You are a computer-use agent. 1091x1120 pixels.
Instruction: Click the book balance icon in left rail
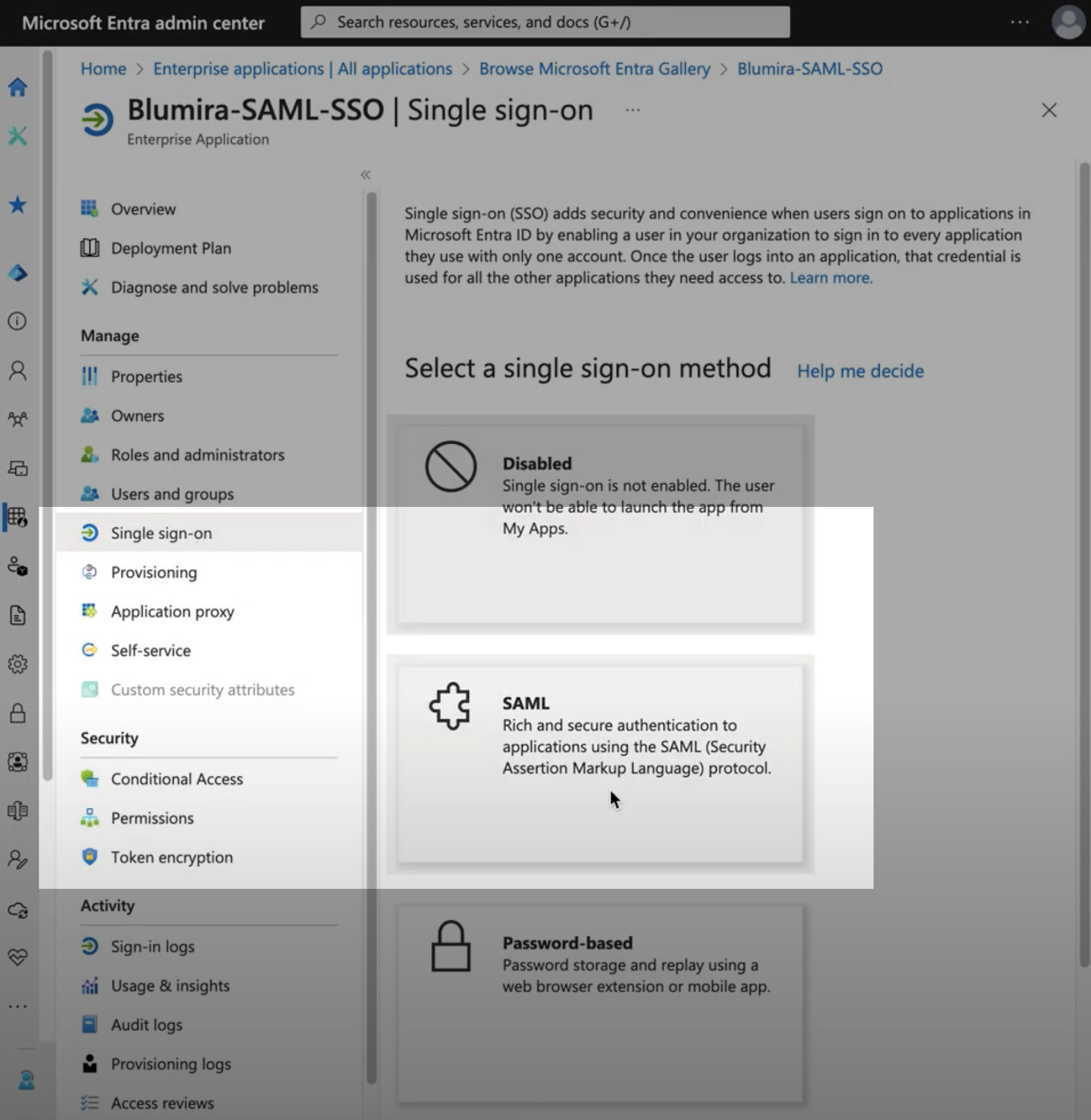(x=17, y=811)
